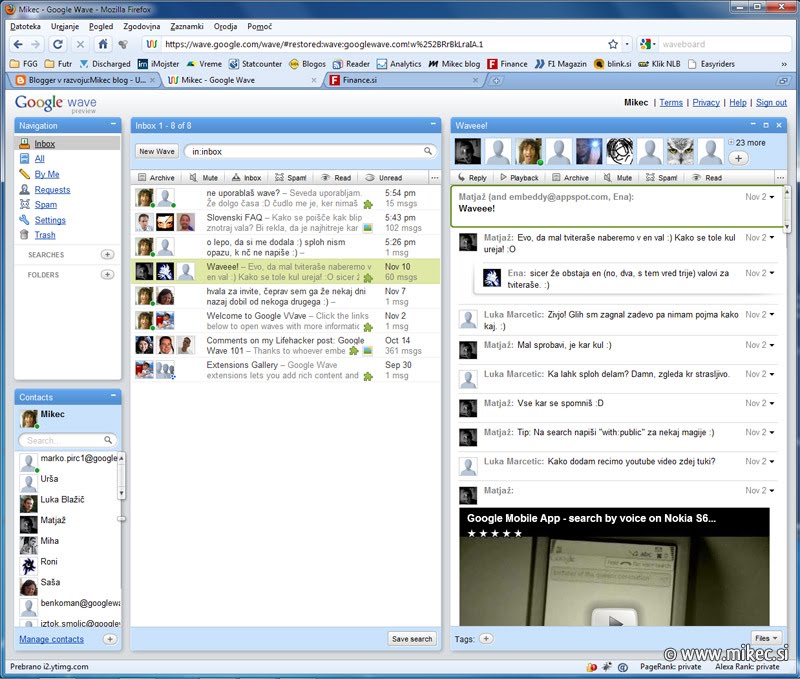
Task: Open Manage contacts link
Action: pyautogui.click(x=51, y=639)
